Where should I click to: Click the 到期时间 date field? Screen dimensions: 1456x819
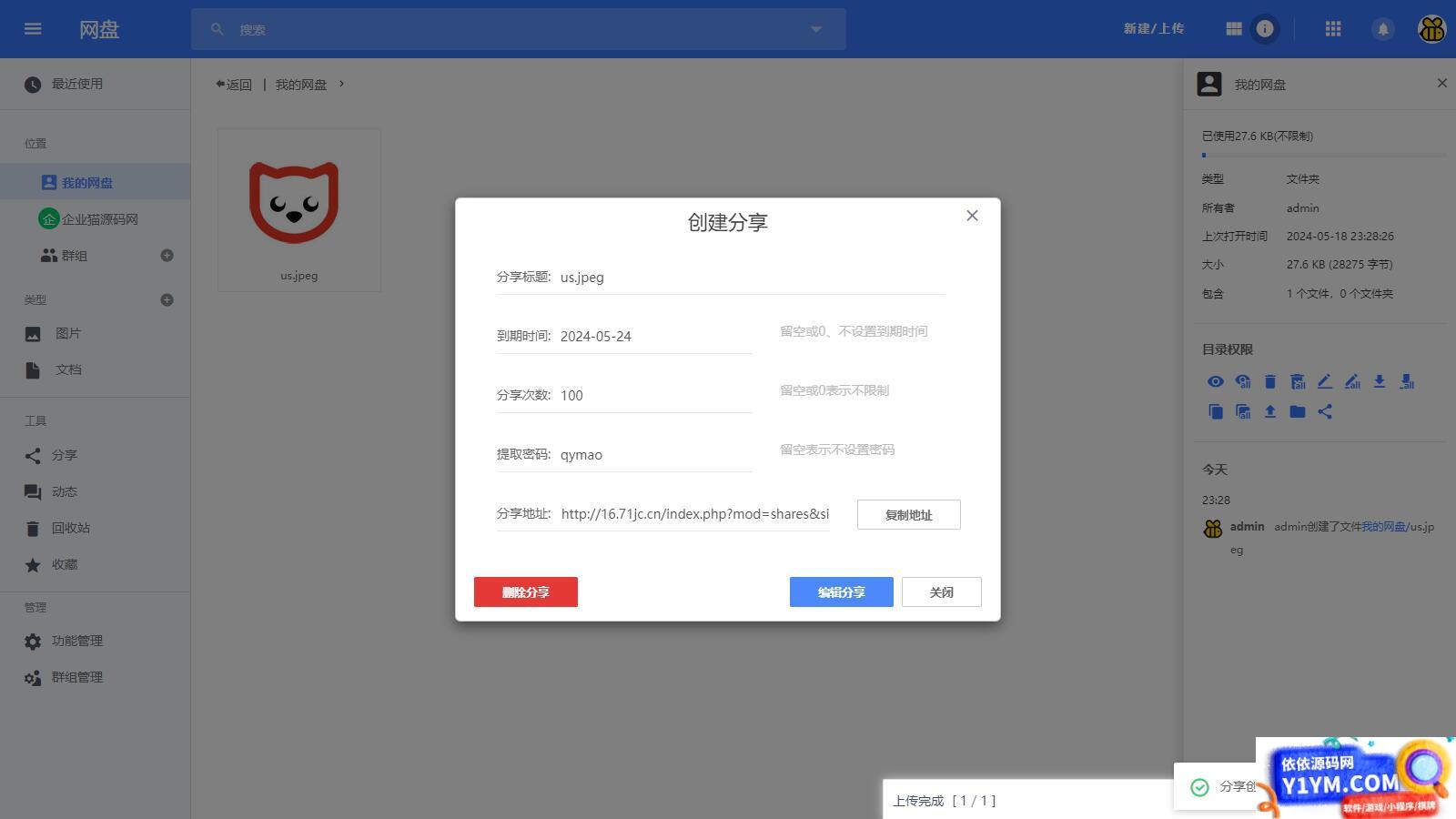pyautogui.click(x=655, y=336)
